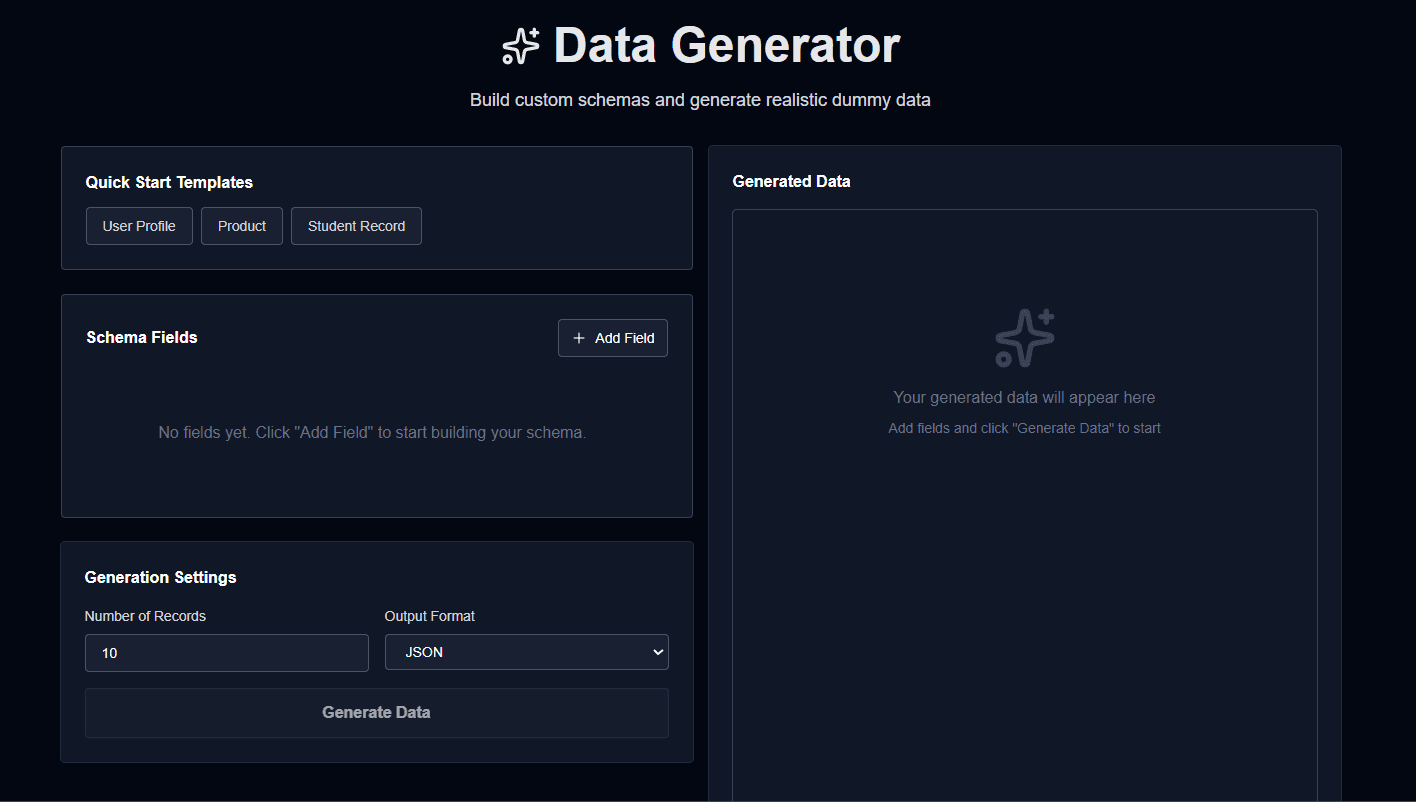Open the Output Format JSON dropdown
Image resolution: width=1416 pixels, height=802 pixels.
point(527,652)
